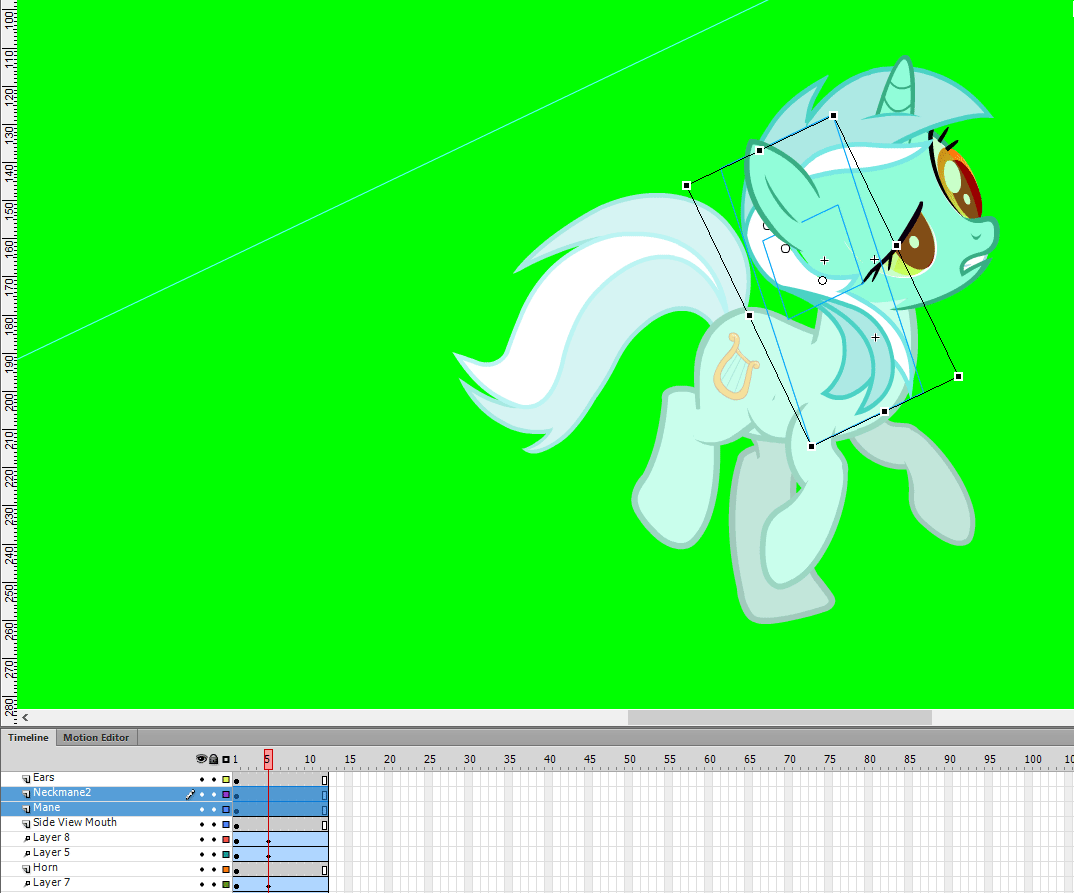Click the blue outline swatch of Mane

[226, 809]
